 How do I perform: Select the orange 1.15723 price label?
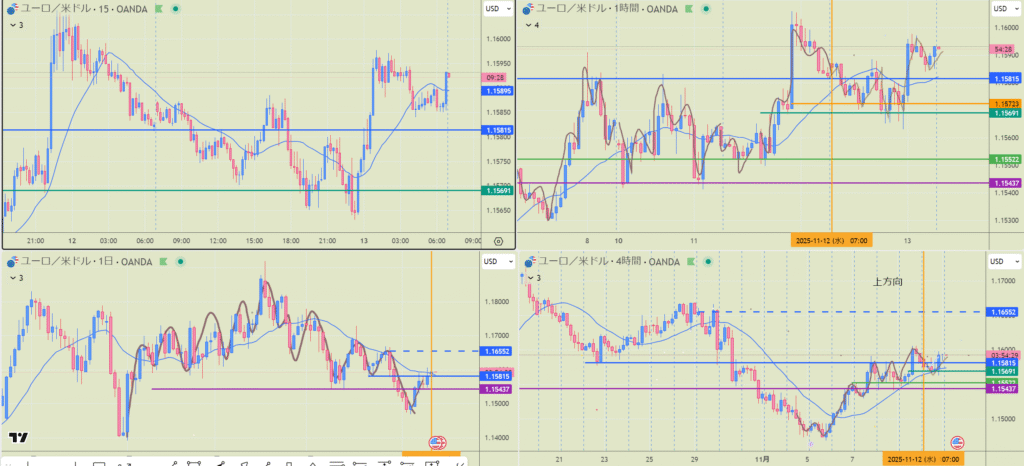click(1003, 104)
